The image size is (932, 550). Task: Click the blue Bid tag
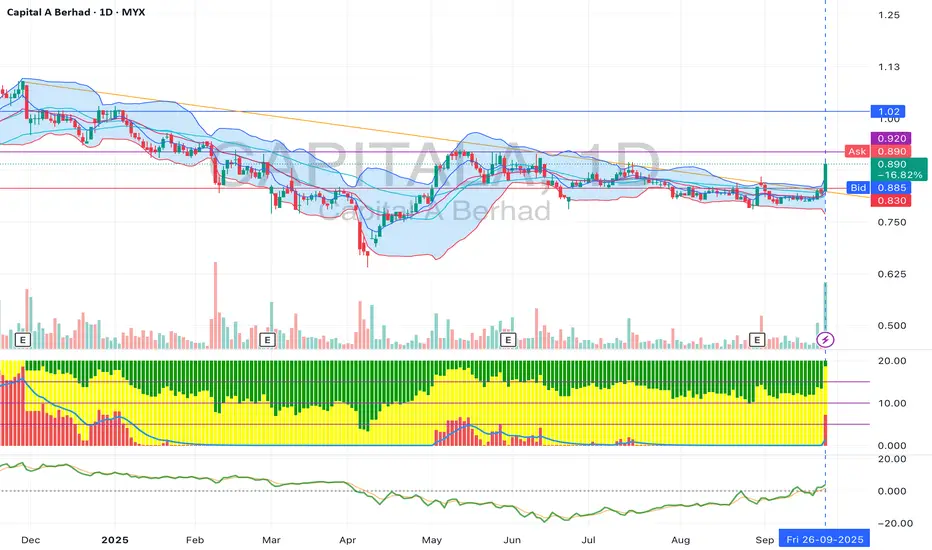tap(858, 188)
